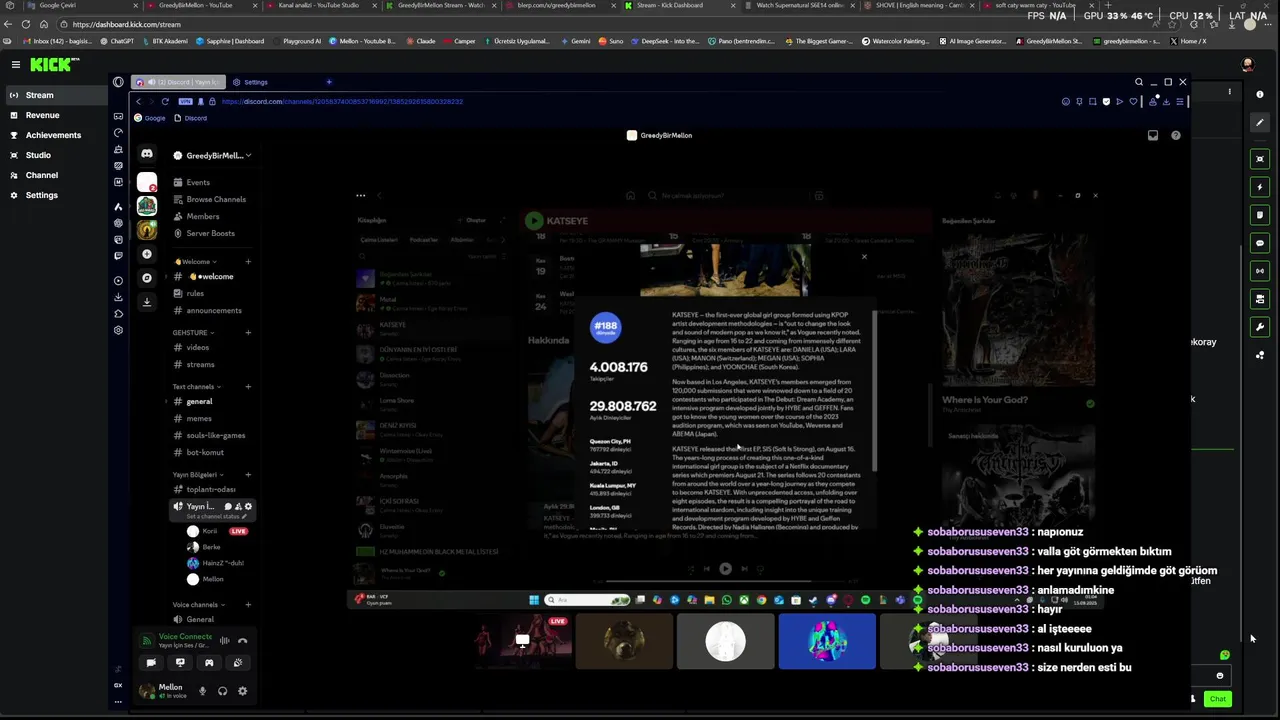
Task: Toggle Opera VPN badge
Action: (x=185, y=101)
